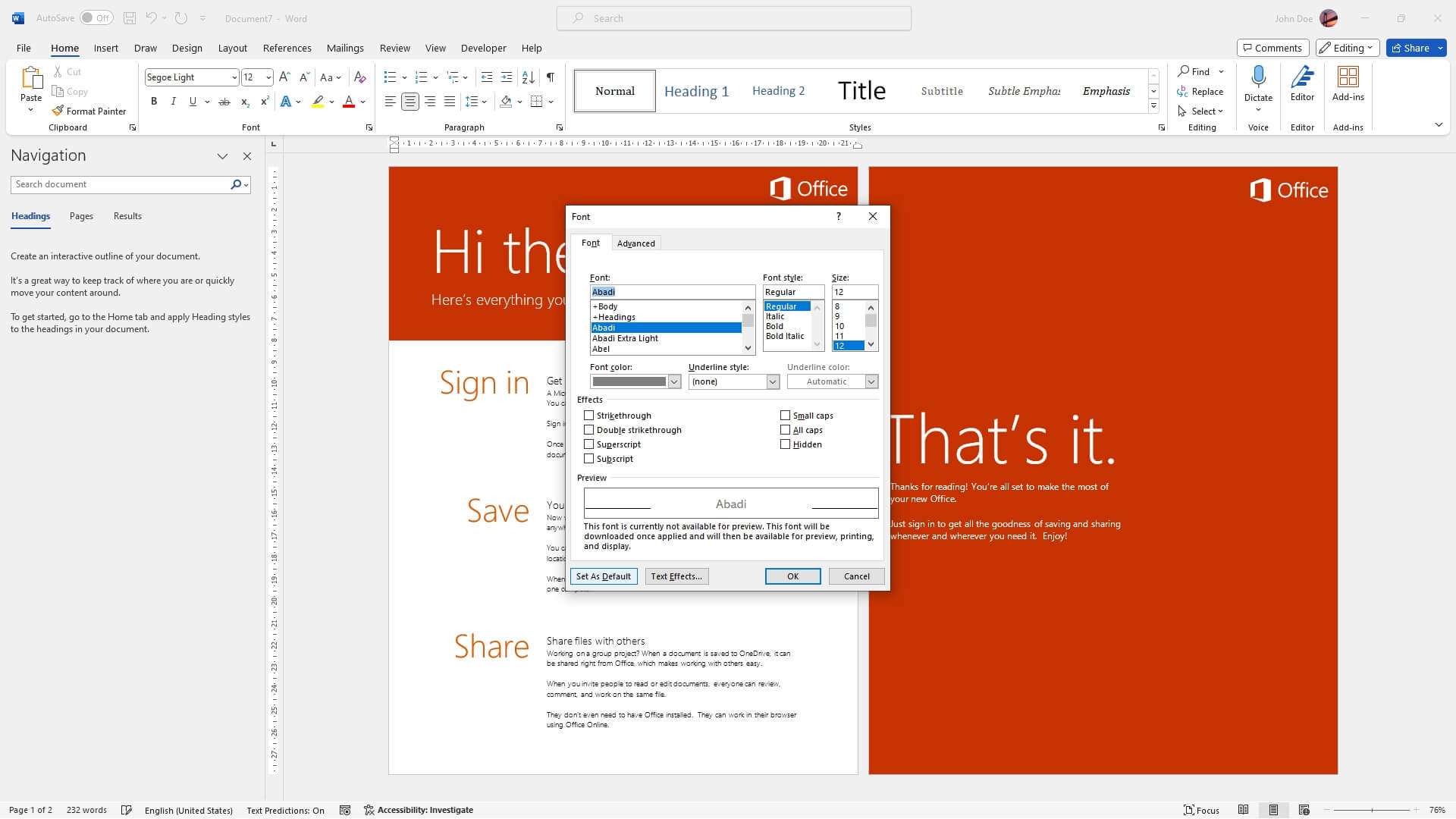Open Font color dropdown in dialog
This screenshot has height=819, width=1456.
coord(673,381)
